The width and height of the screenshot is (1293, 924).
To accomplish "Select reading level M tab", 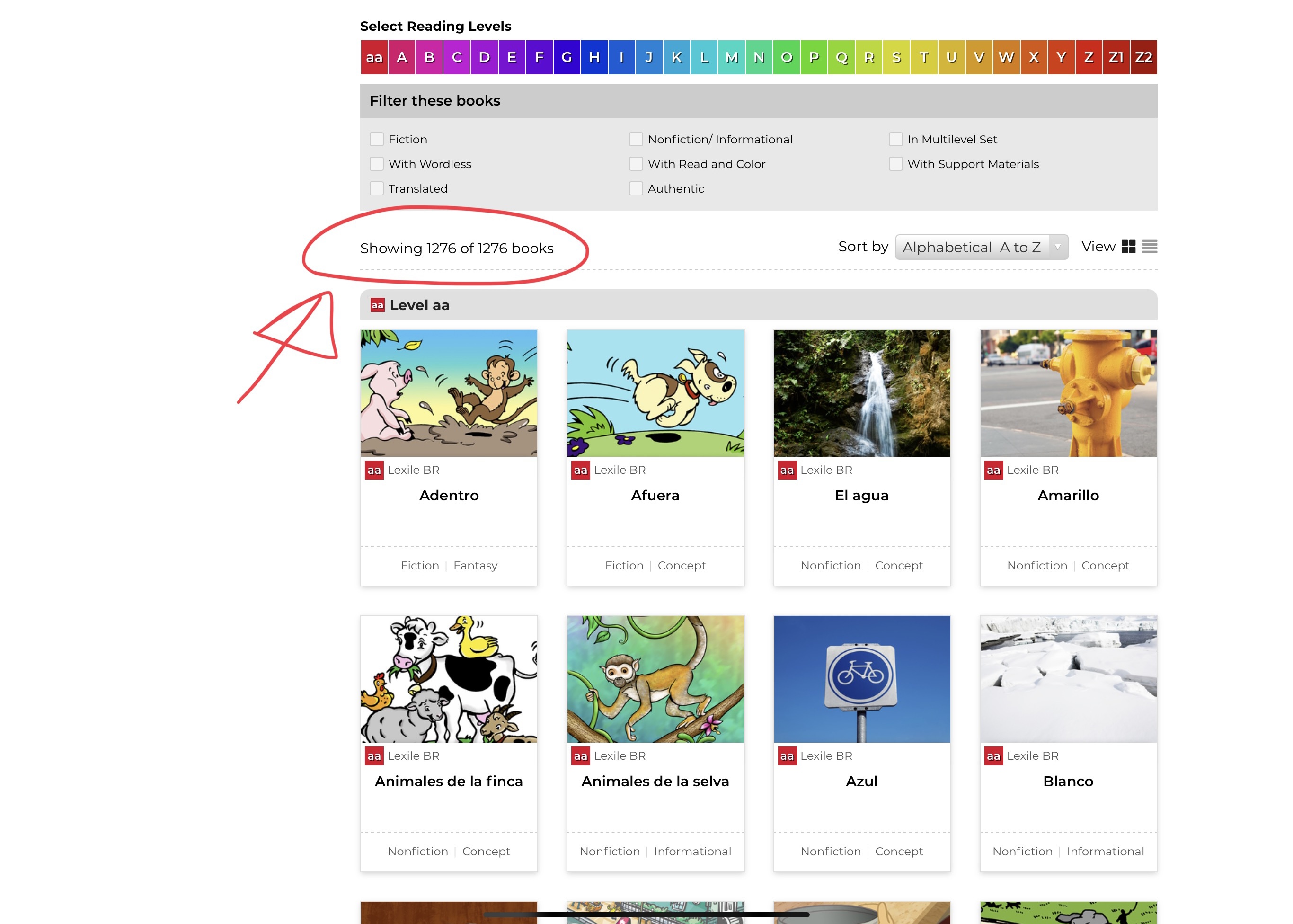I will [732, 57].
